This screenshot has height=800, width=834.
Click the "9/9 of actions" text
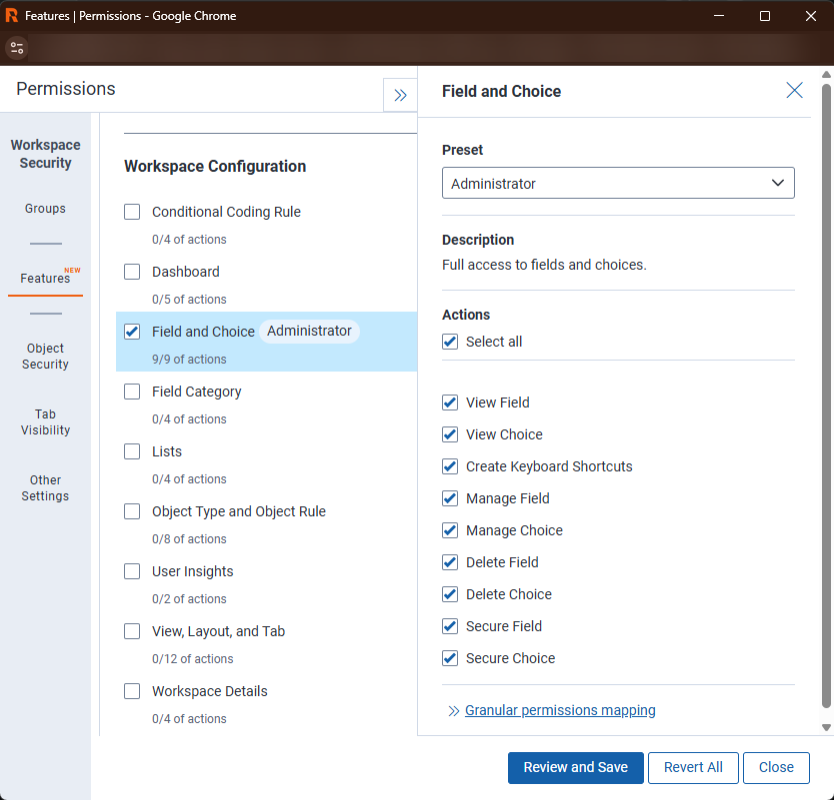(x=189, y=360)
